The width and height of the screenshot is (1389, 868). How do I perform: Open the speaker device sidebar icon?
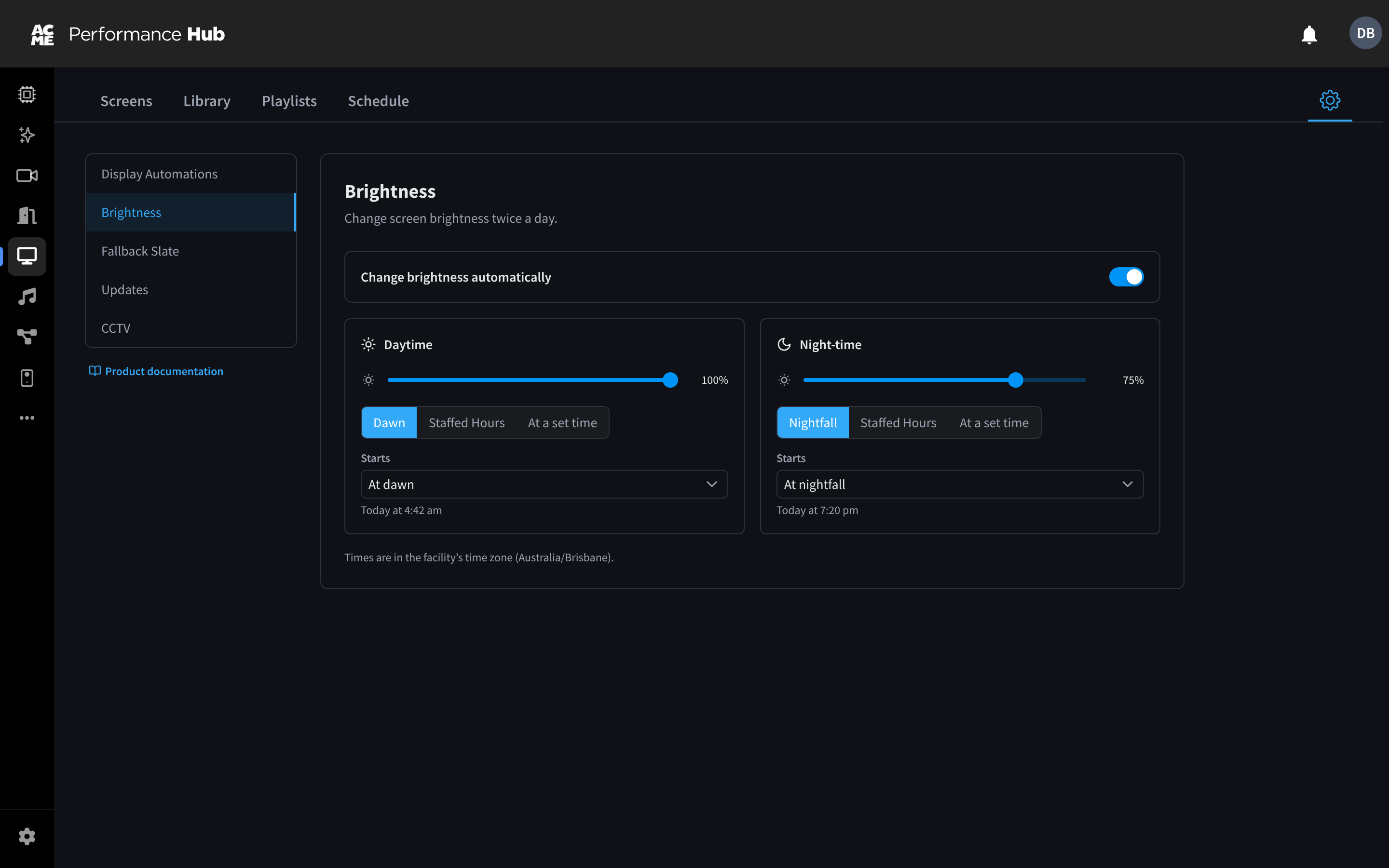27,378
